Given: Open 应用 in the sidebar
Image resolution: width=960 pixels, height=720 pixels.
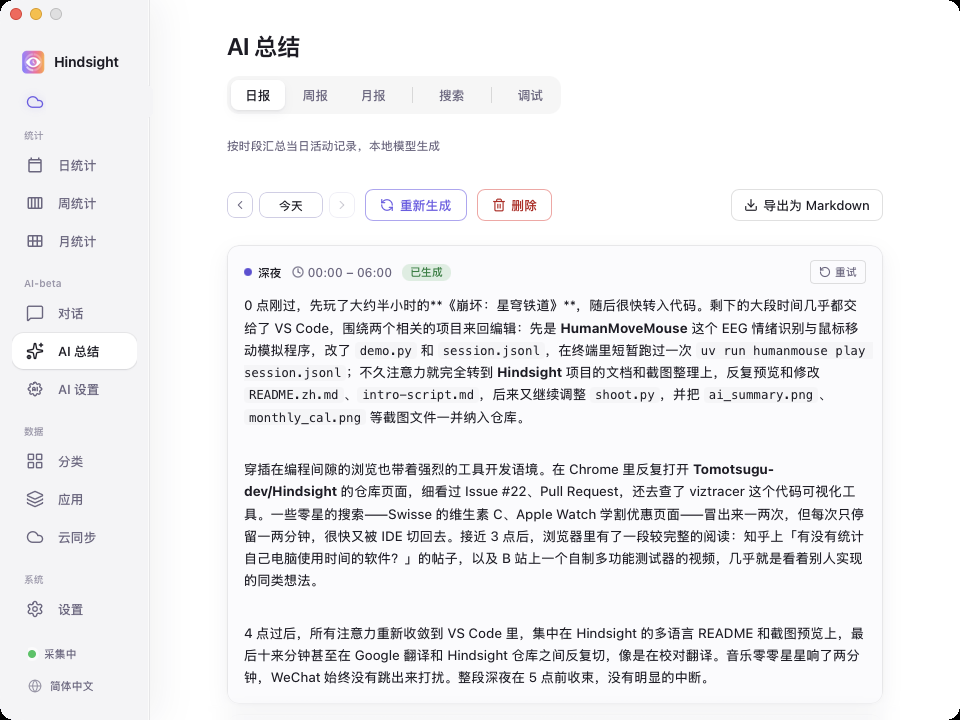Looking at the screenshot, I should click(75, 499).
